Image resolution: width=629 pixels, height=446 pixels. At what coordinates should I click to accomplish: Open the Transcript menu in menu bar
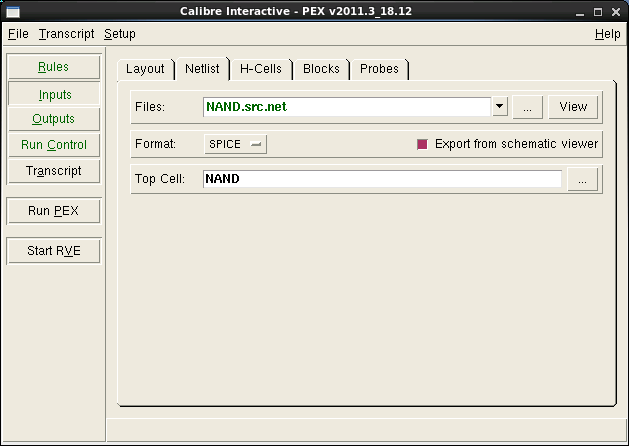tap(67, 34)
